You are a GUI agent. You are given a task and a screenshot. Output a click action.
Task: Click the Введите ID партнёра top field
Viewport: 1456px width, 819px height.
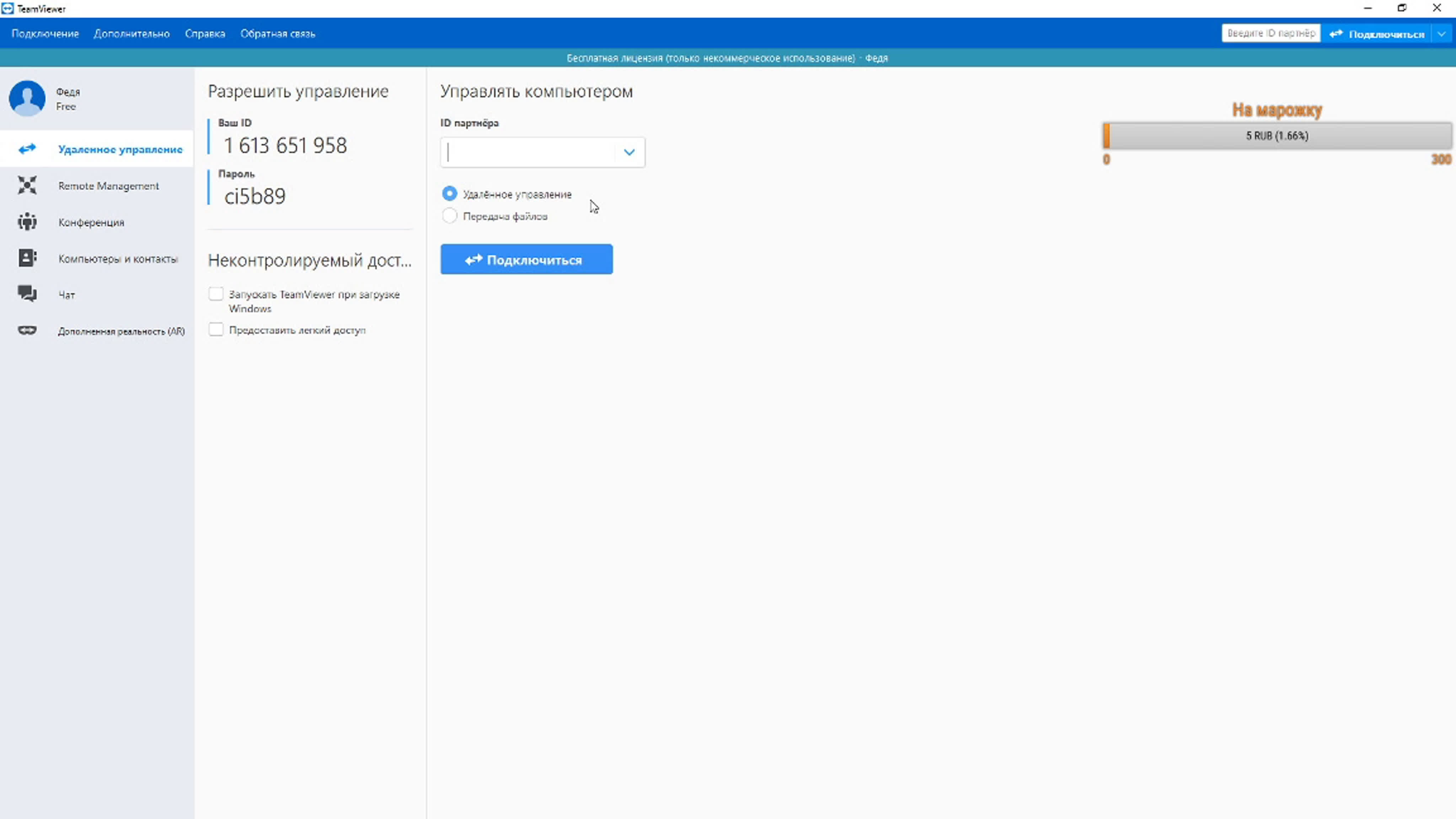point(1270,33)
